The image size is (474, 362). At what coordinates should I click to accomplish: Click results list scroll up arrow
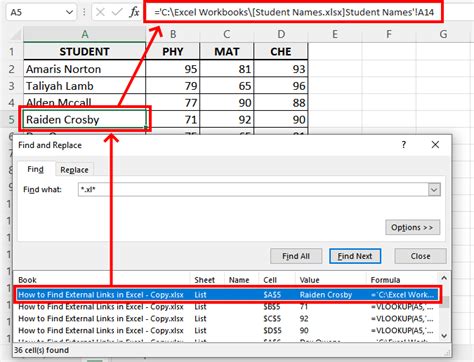pyautogui.click(x=444, y=278)
